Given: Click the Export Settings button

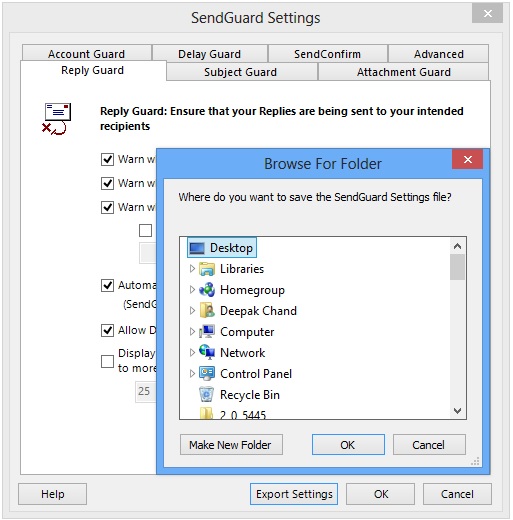Looking at the screenshot, I should tap(294, 494).
